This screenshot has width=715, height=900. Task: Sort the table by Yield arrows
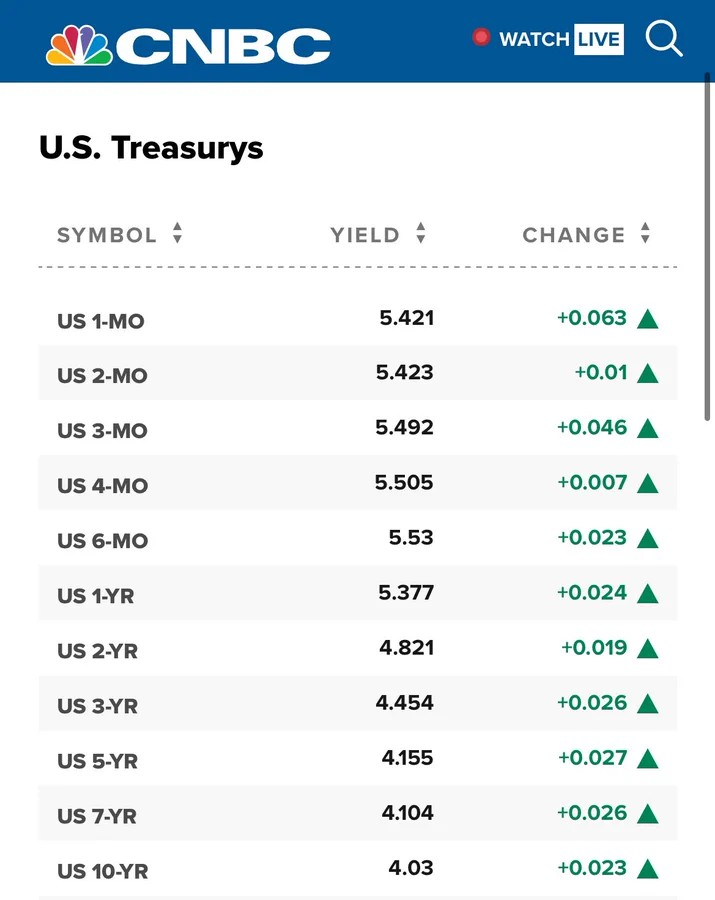421,234
